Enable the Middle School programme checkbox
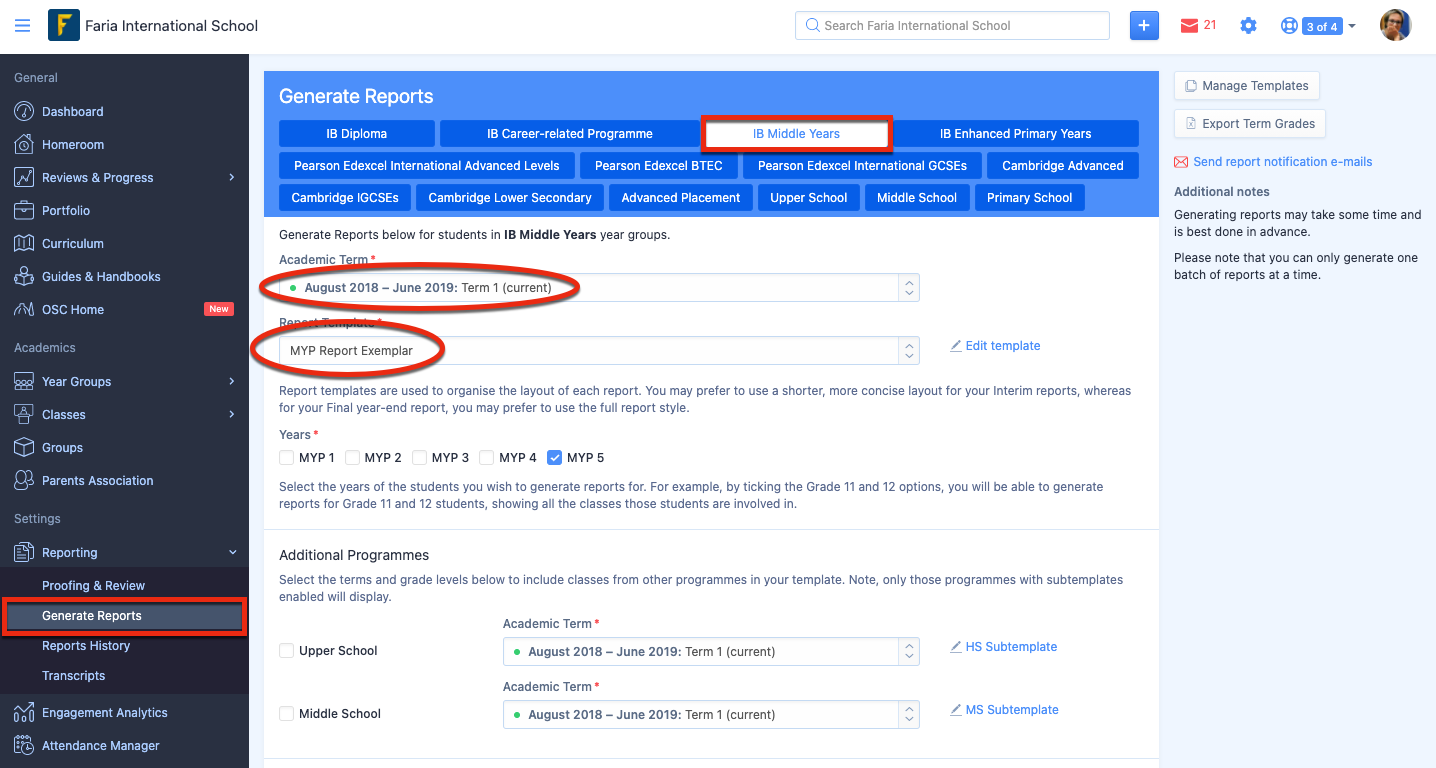 [x=287, y=714]
